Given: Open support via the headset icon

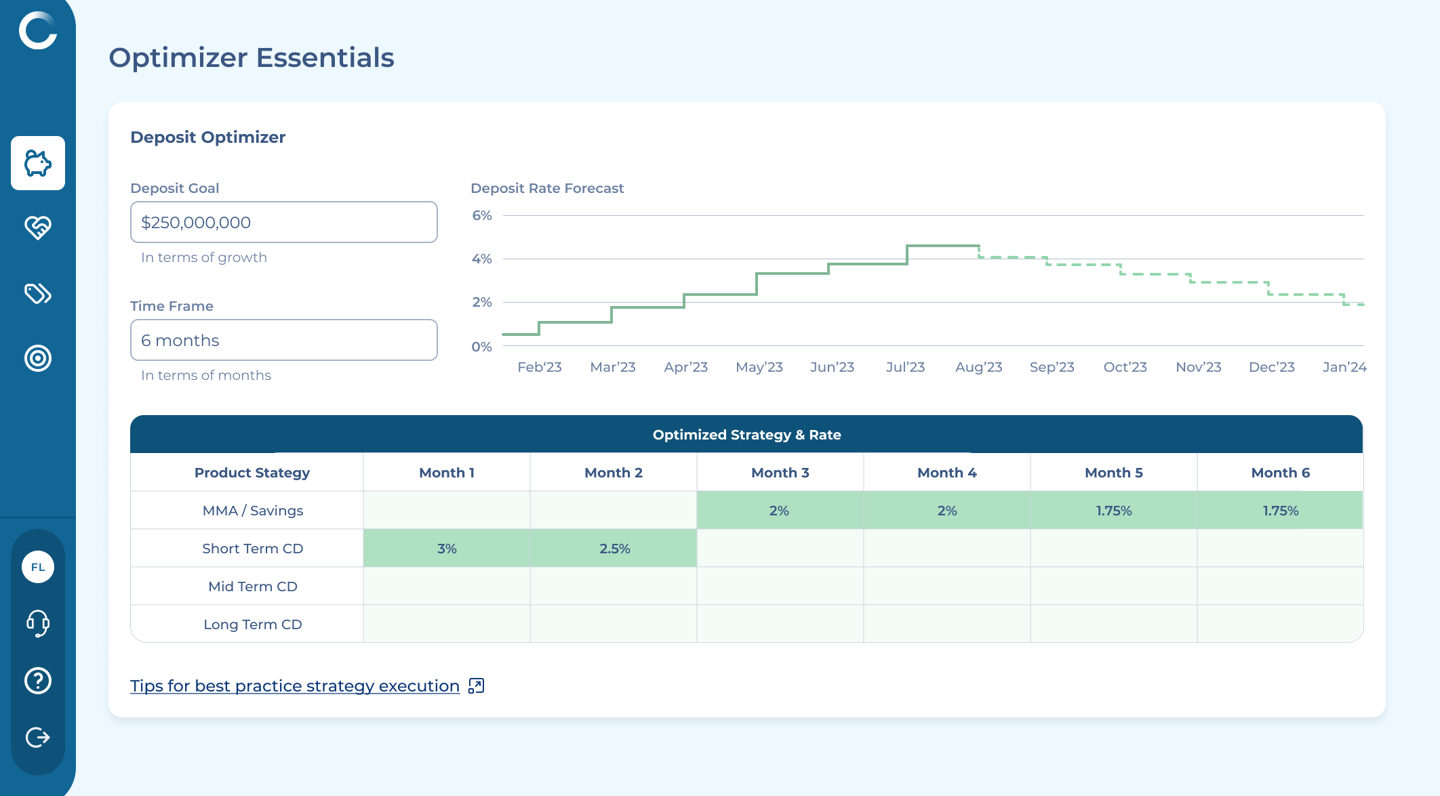Looking at the screenshot, I should [38, 624].
